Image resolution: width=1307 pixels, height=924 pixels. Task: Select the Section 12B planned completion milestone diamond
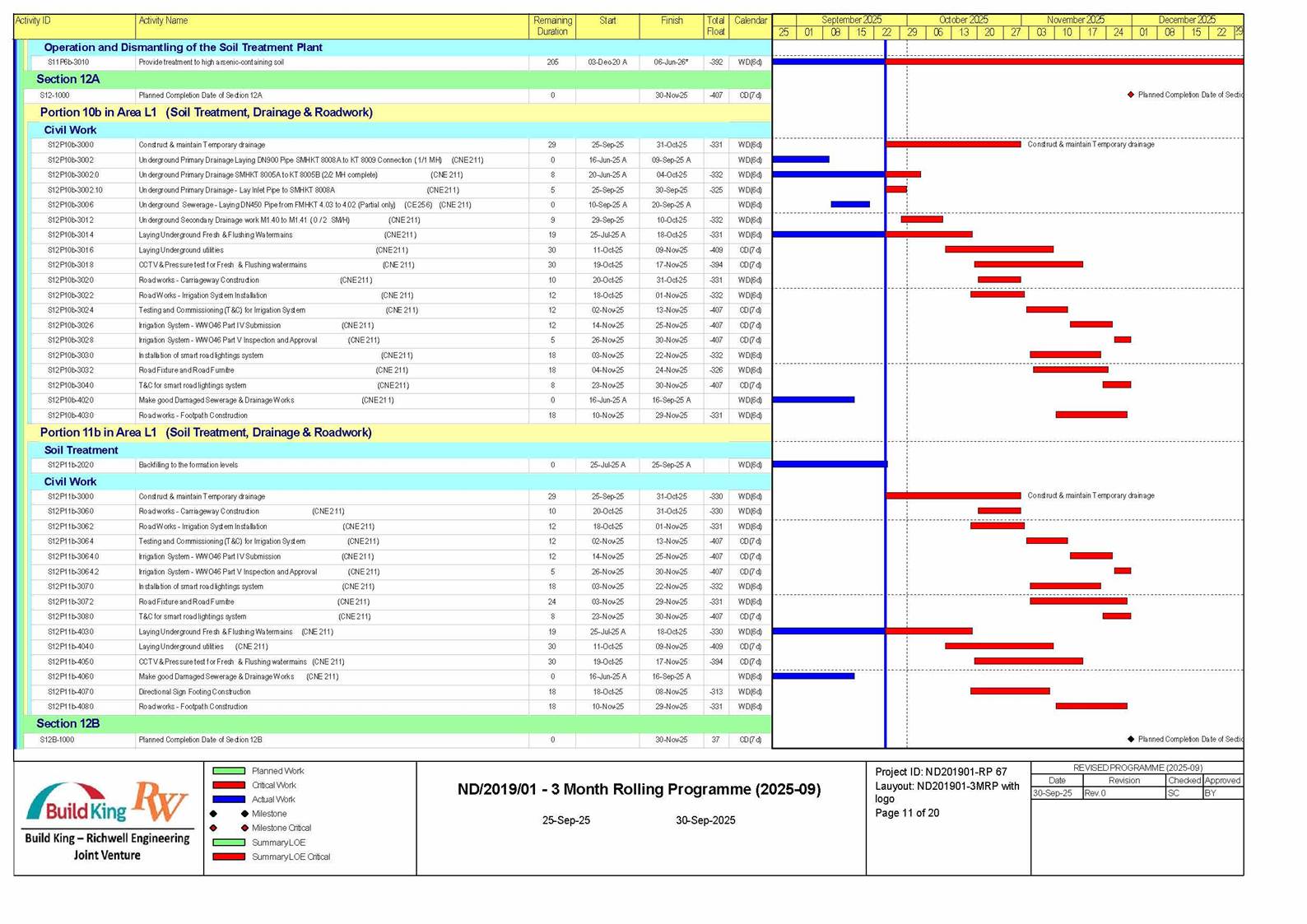(1131, 739)
